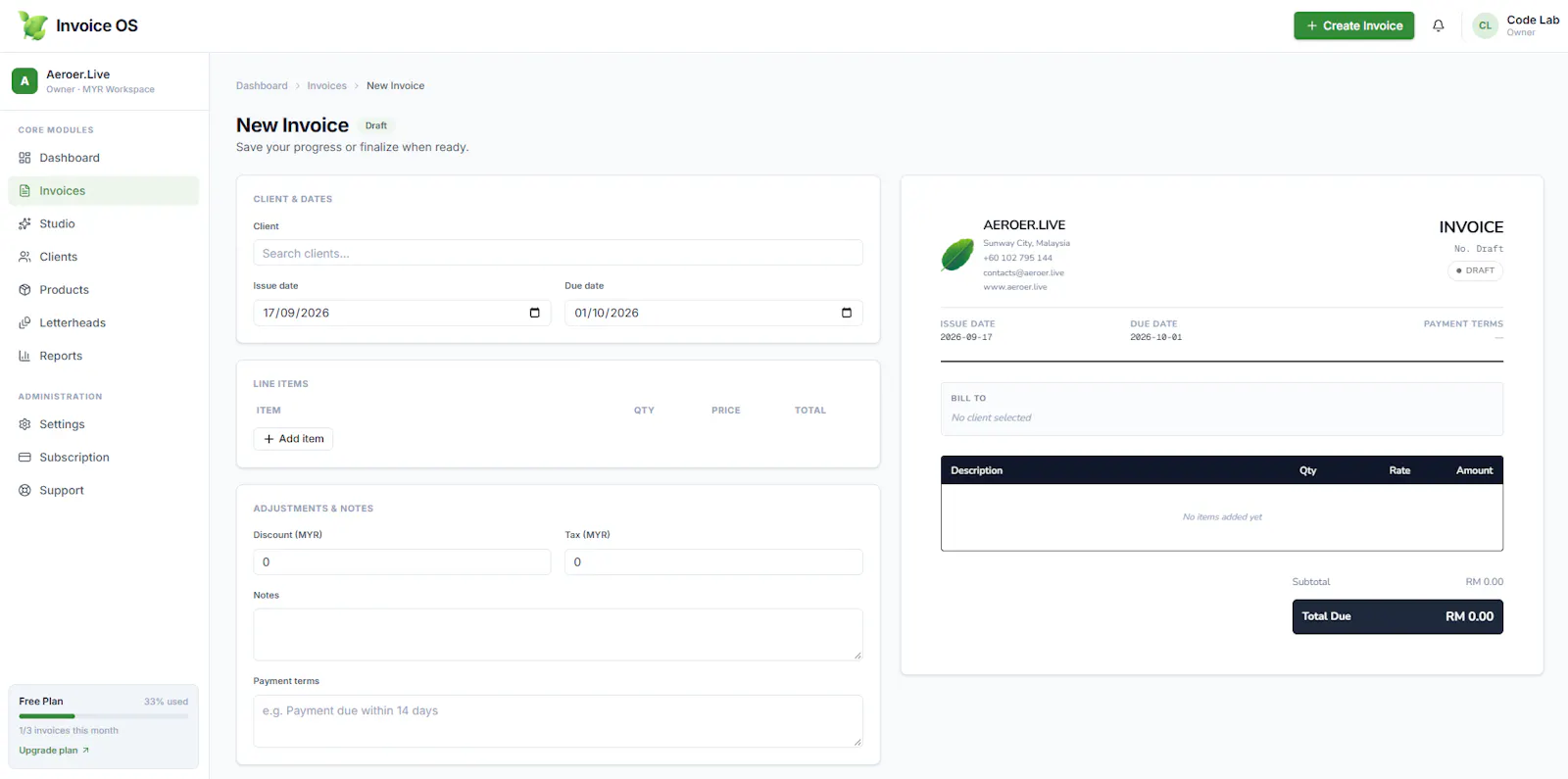This screenshot has height=779, width=1568.
Task: Click the leaf logo in invoice preview
Action: click(957, 255)
